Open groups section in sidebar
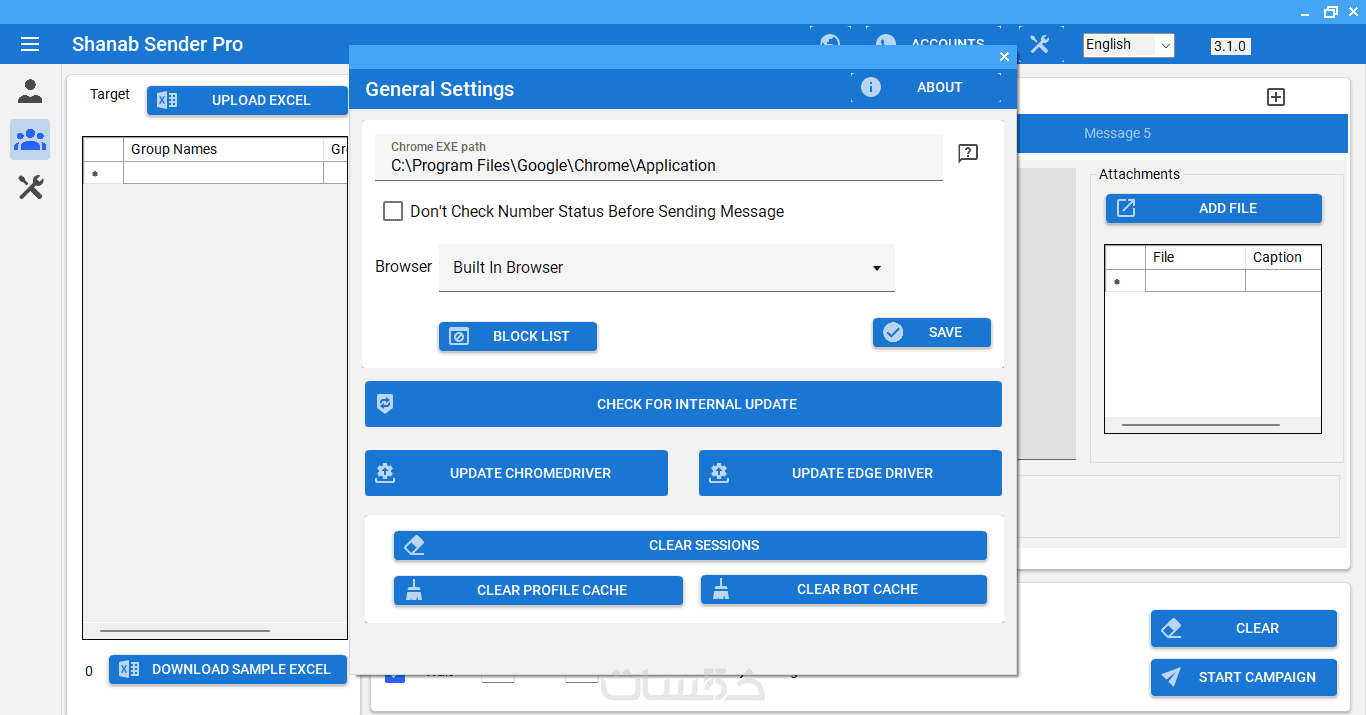The image size is (1366, 715). 30,139
